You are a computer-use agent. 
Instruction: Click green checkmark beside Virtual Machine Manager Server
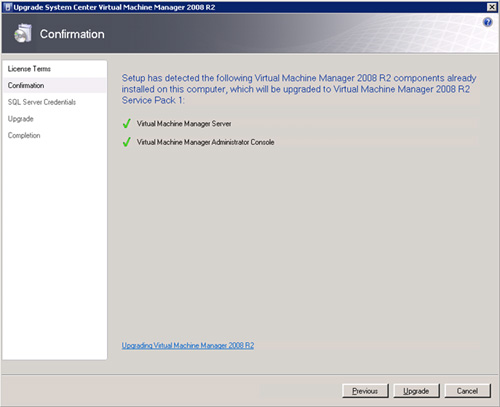tap(126, 124)
